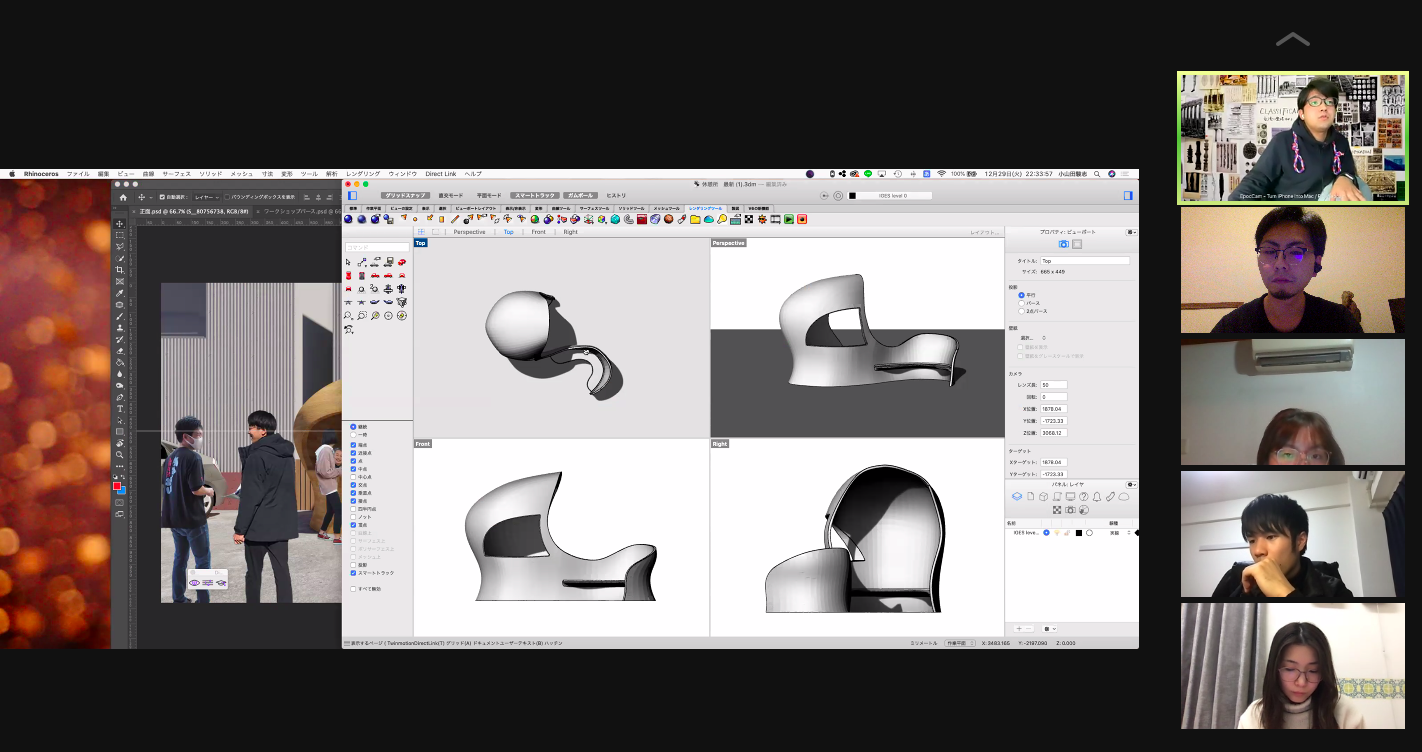Select the Photoshop Zoom tool
Viewport: 1422px width, 752px height.
tap(120, 455)
